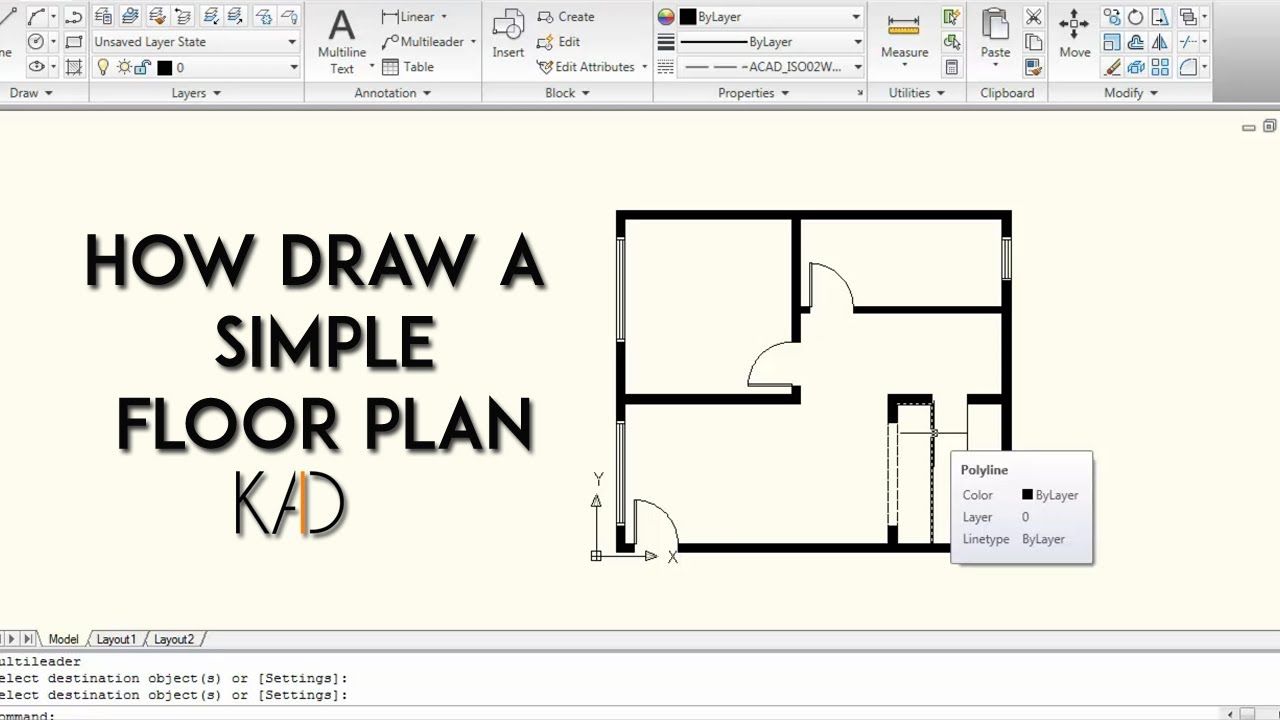1280x720 pixels.
Task: Click the Measure ruler tool
Action: (904, 38)
